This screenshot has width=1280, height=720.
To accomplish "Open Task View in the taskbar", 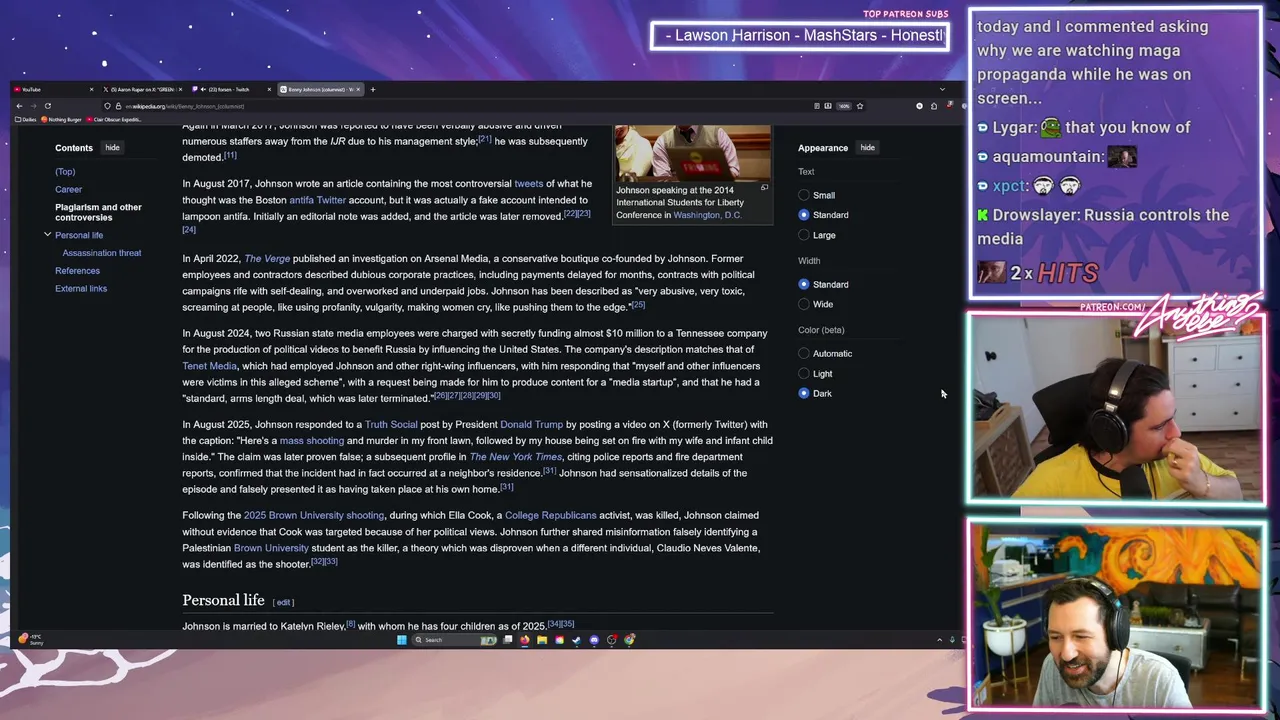I will (507, 640).
